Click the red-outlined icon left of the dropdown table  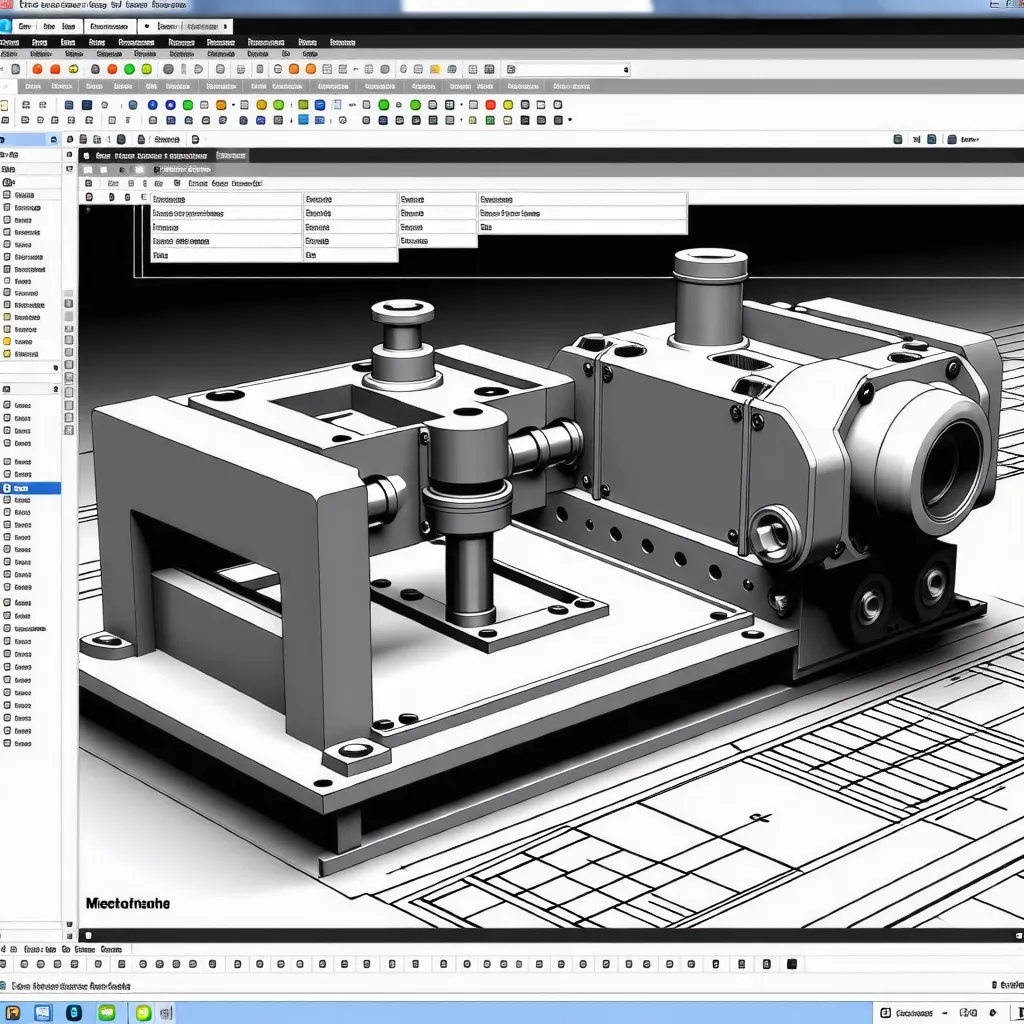point(89,197)
